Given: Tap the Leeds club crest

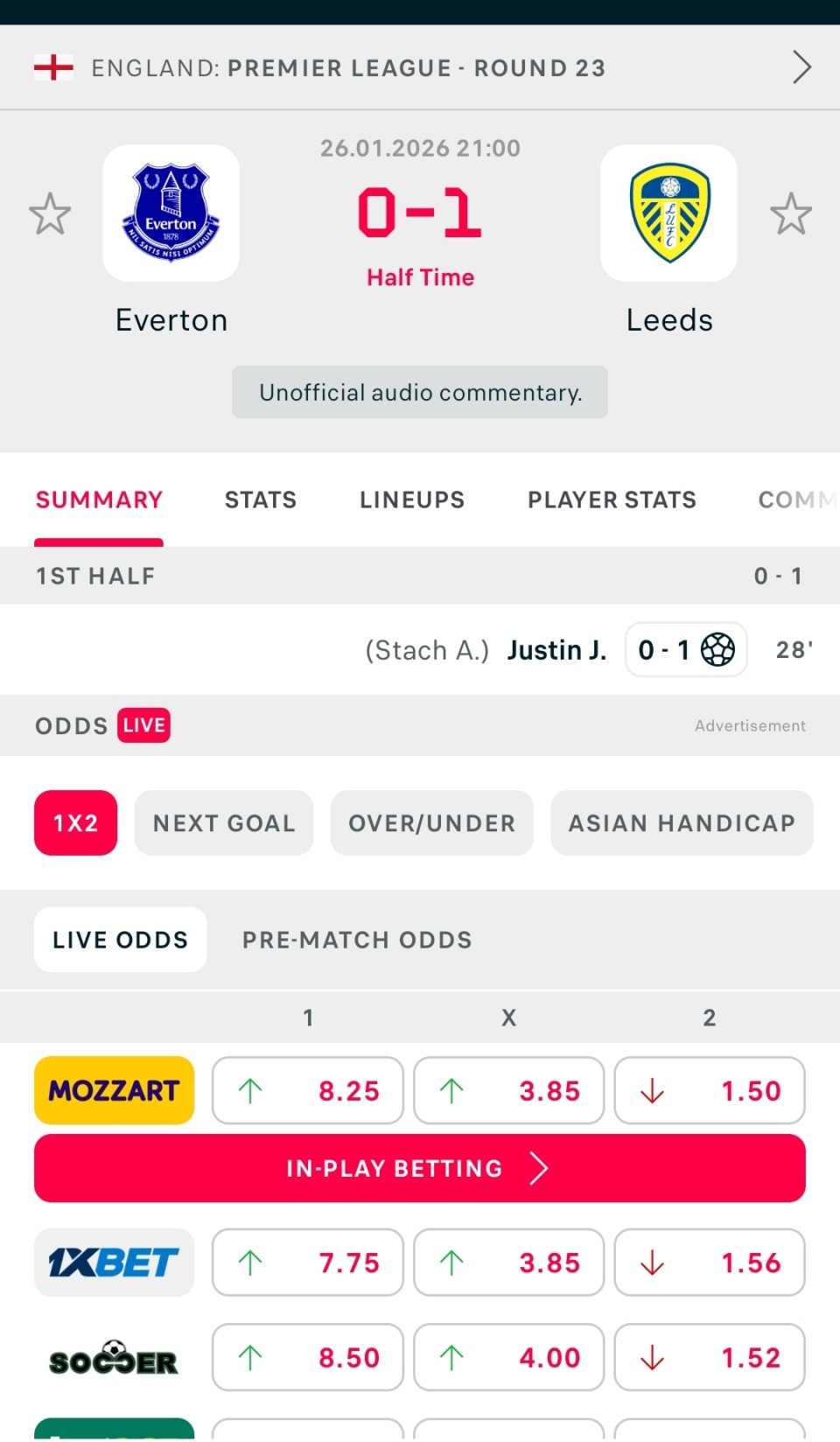Looking at the screenshot, I should pos(668,213).
